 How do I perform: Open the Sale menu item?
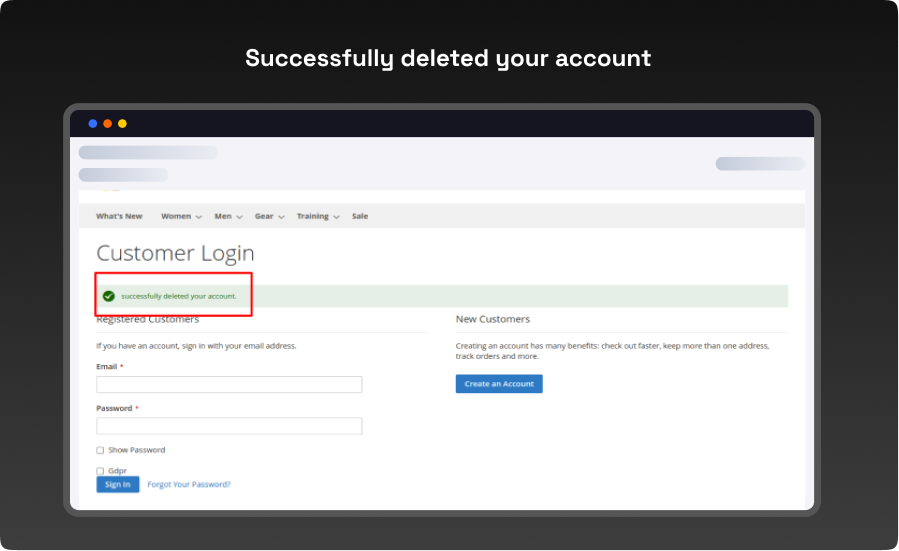(x=360, y=216)
